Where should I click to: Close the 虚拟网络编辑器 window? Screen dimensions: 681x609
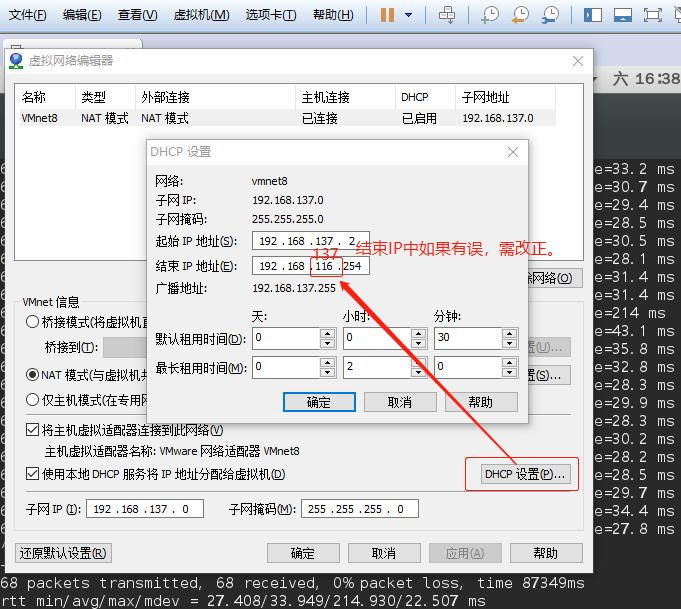578,61
